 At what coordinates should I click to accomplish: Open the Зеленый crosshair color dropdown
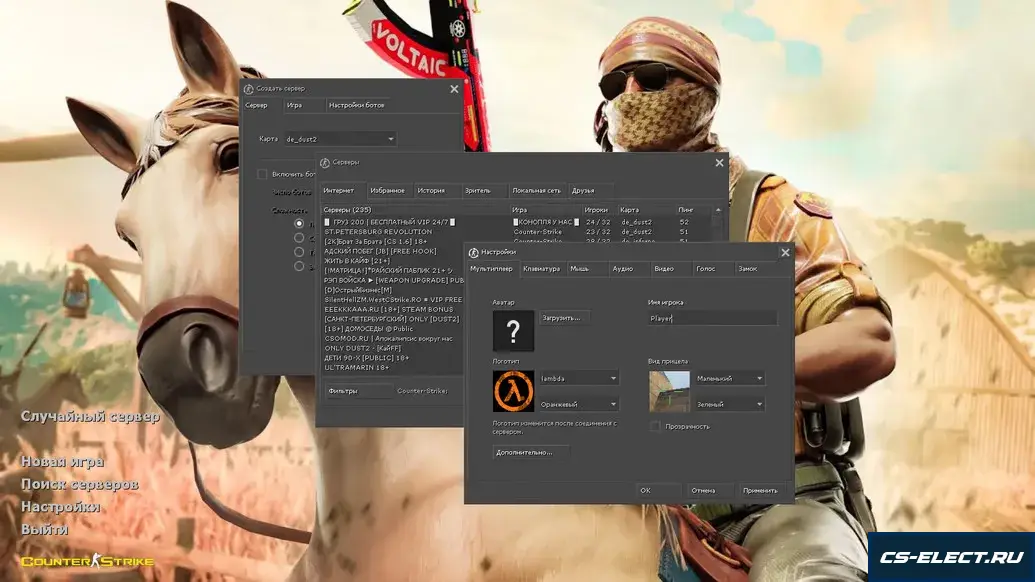pos(730,404)
